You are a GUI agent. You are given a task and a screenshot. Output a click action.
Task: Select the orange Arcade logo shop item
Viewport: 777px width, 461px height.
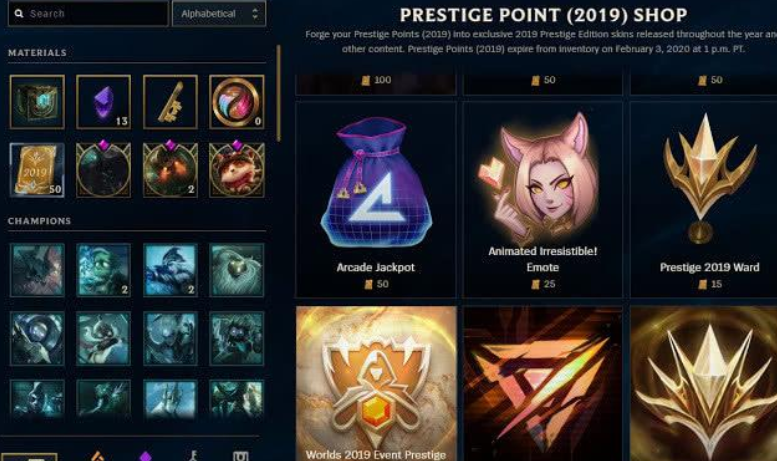543,384
